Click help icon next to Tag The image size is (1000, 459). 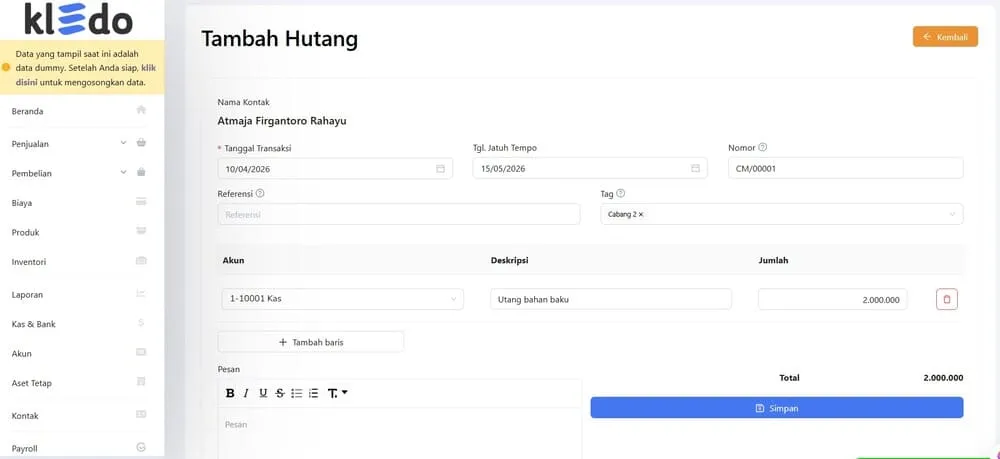point(621,193)
